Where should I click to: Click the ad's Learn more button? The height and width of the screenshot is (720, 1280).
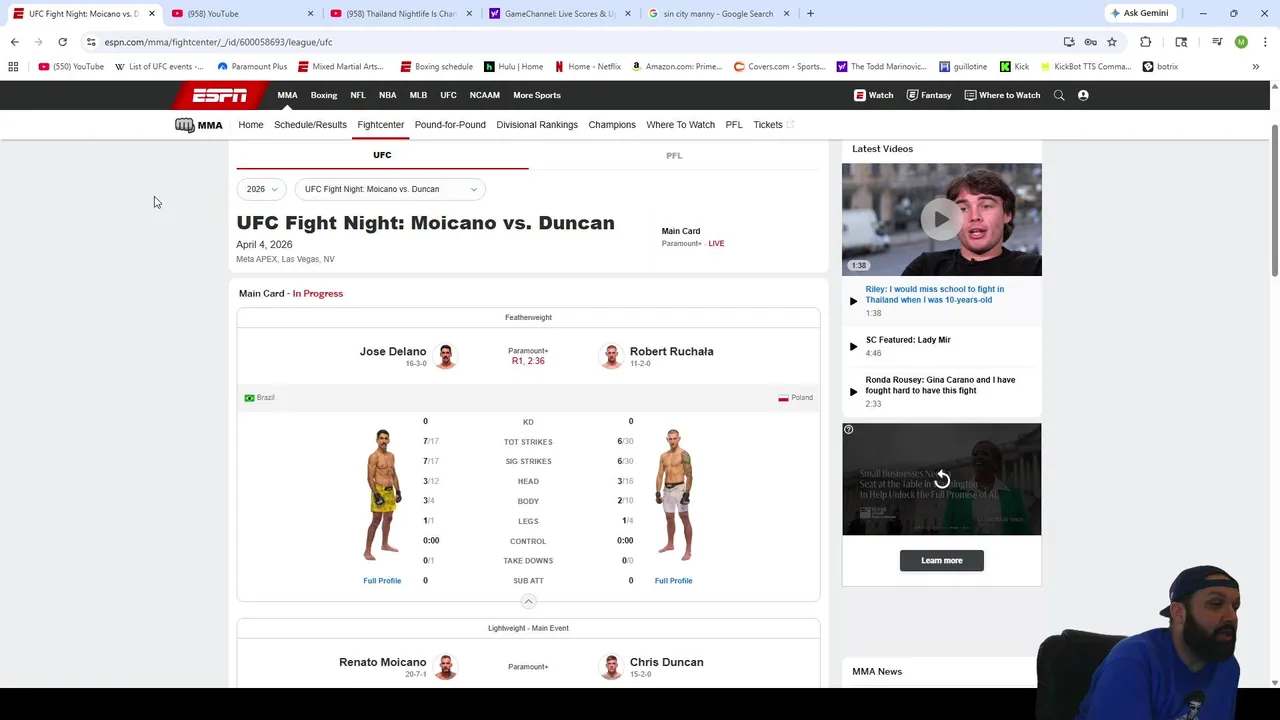click(x=941, y=560)
